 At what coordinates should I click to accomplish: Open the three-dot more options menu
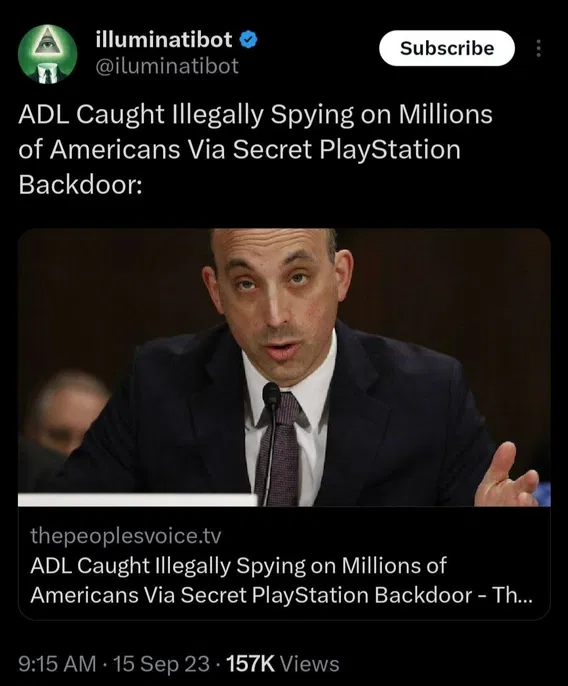tap(539, 48)
